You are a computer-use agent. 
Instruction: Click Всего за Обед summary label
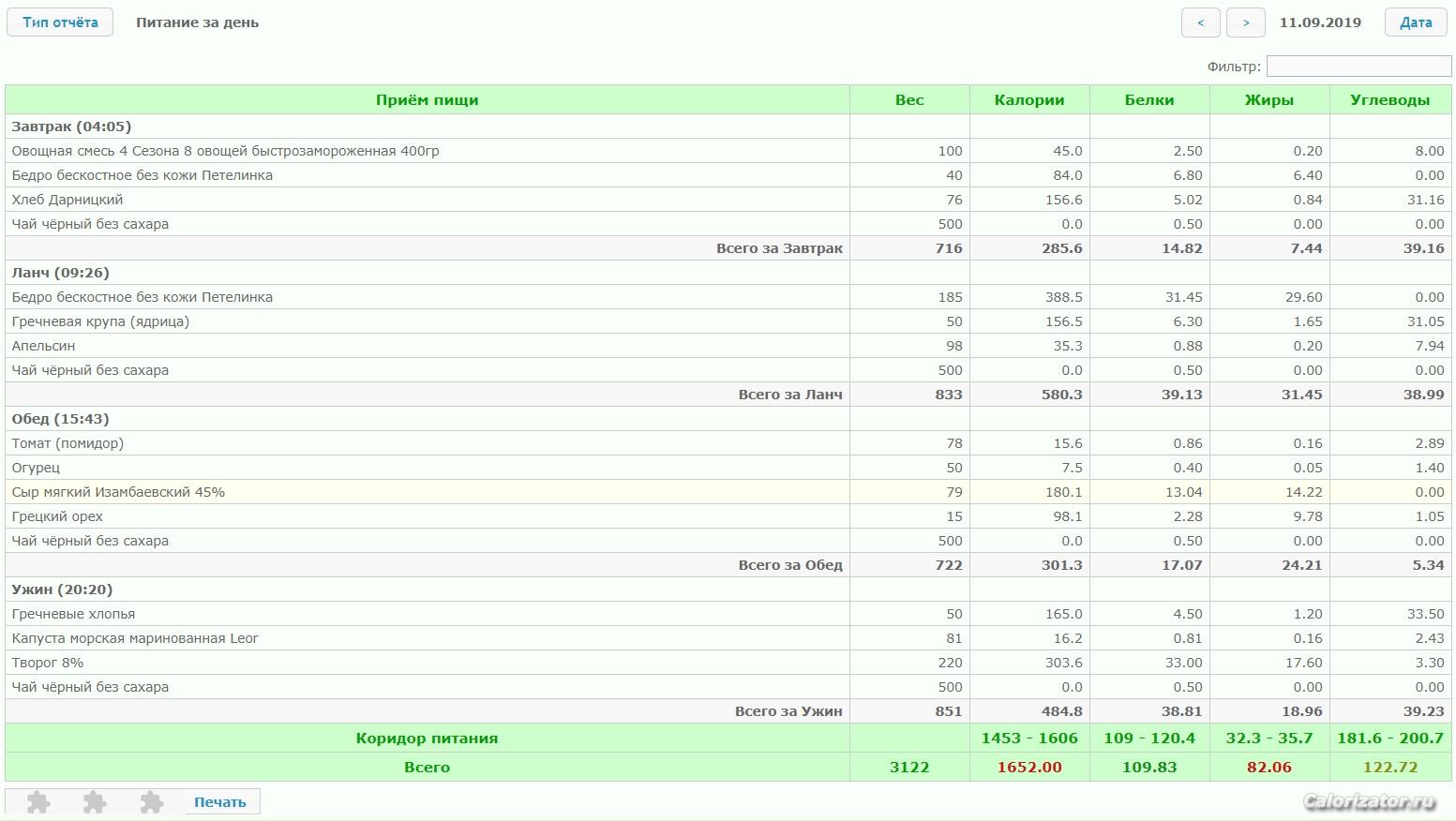[790, 565]
